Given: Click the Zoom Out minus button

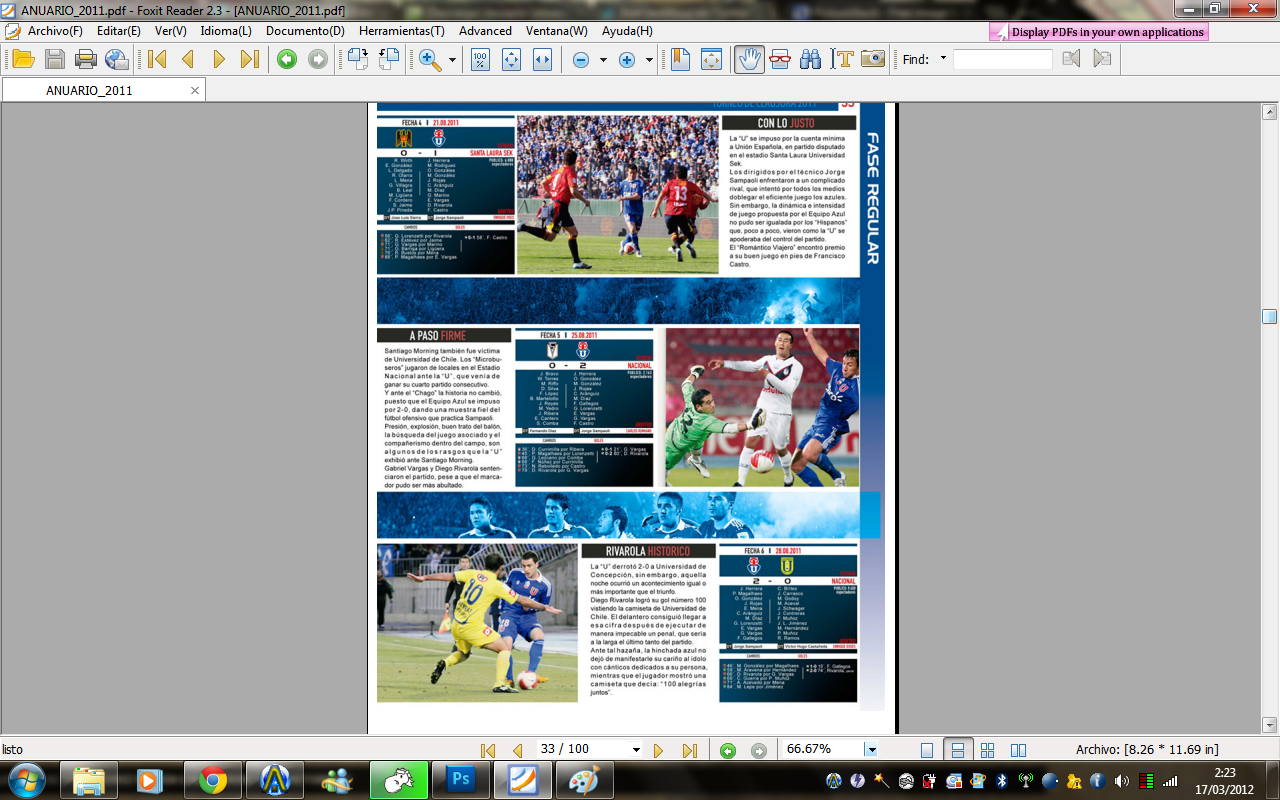Looking at the screenshot, I should pyautogui.click(x=581, y=60).
